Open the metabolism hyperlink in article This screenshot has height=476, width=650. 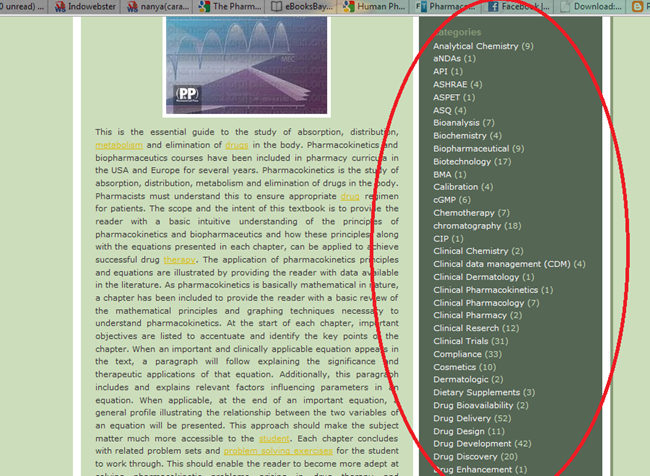pyautogui.click(x=119, y=145)
